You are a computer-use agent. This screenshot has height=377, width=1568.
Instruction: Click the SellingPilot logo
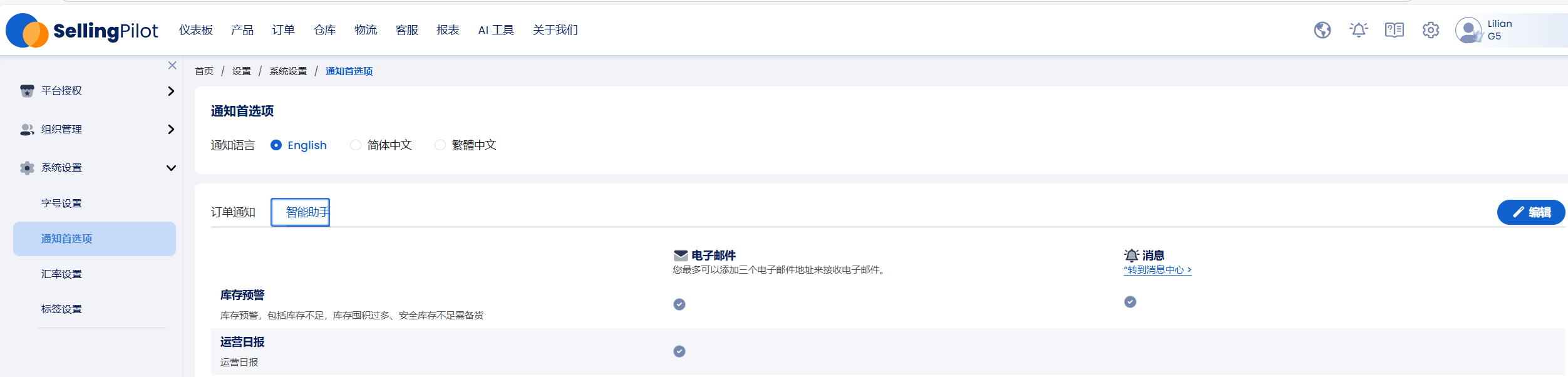point(82,30)
